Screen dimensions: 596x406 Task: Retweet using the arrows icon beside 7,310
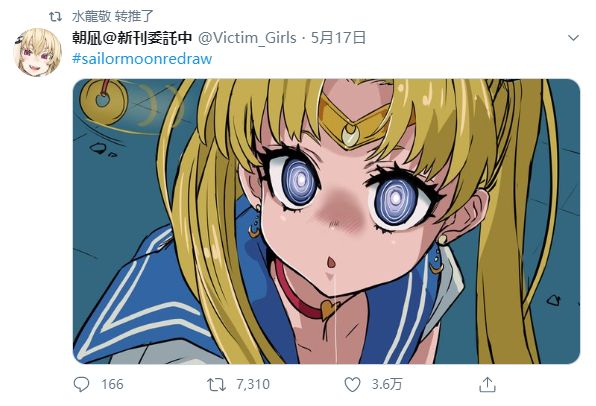[216, 384]
